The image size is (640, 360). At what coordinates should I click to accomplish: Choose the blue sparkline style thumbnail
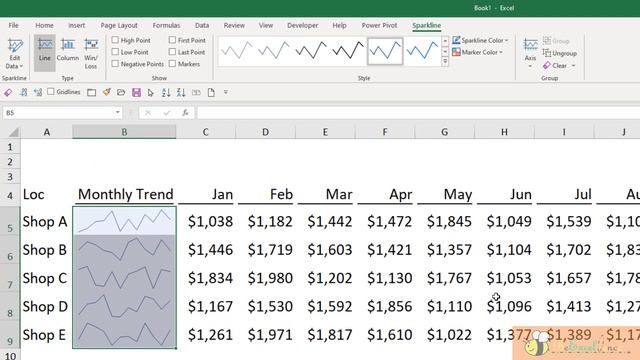point(422,51)
